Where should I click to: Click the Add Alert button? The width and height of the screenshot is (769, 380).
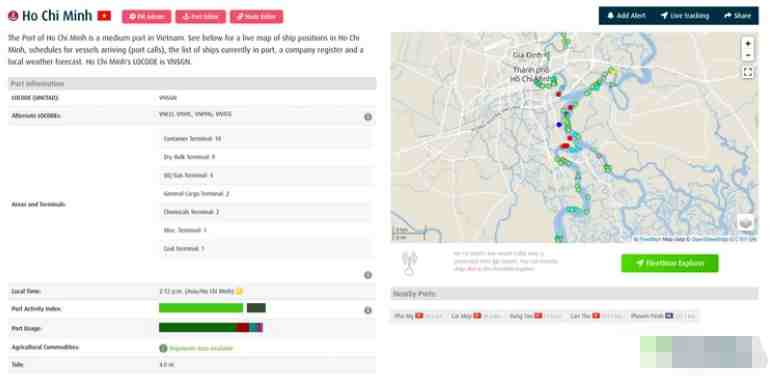click(x=626, y=16)
